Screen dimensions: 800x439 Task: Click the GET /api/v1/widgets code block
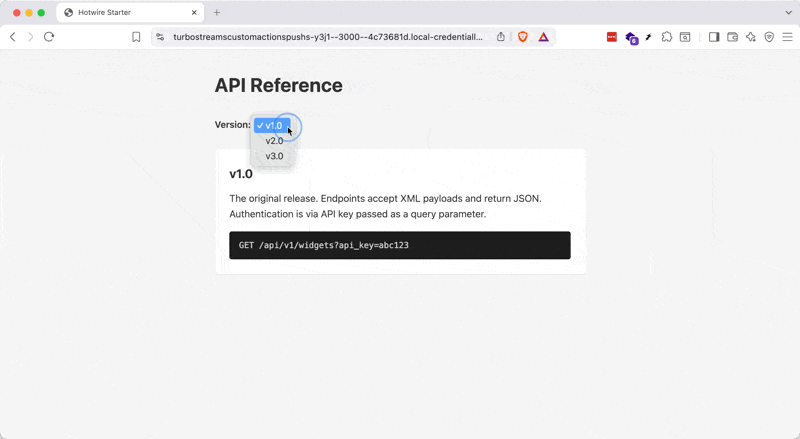point(400,245)
